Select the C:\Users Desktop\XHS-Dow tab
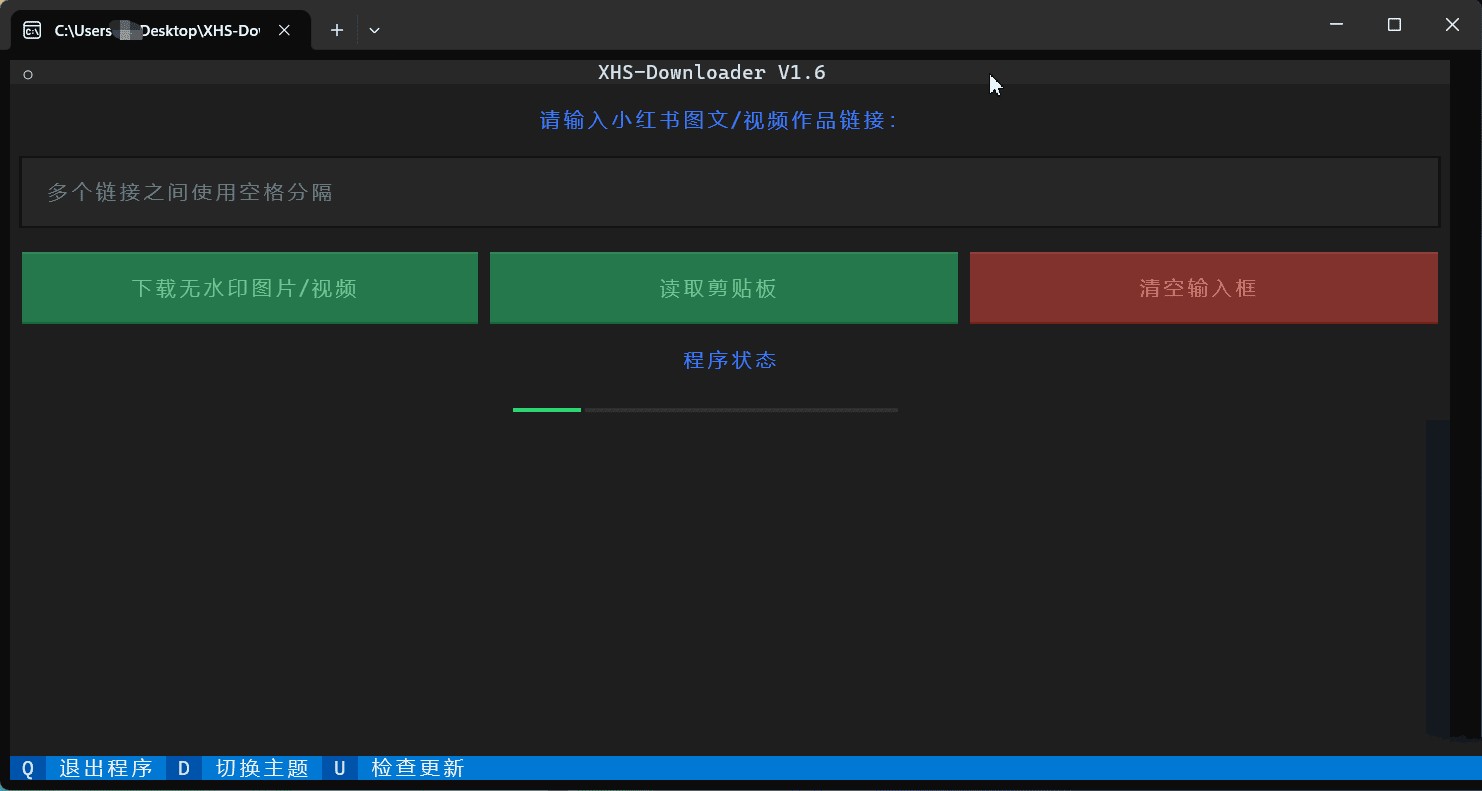The height and width of the screenshot is (791, 1482). pyautogui.click(x=160, y=30)
